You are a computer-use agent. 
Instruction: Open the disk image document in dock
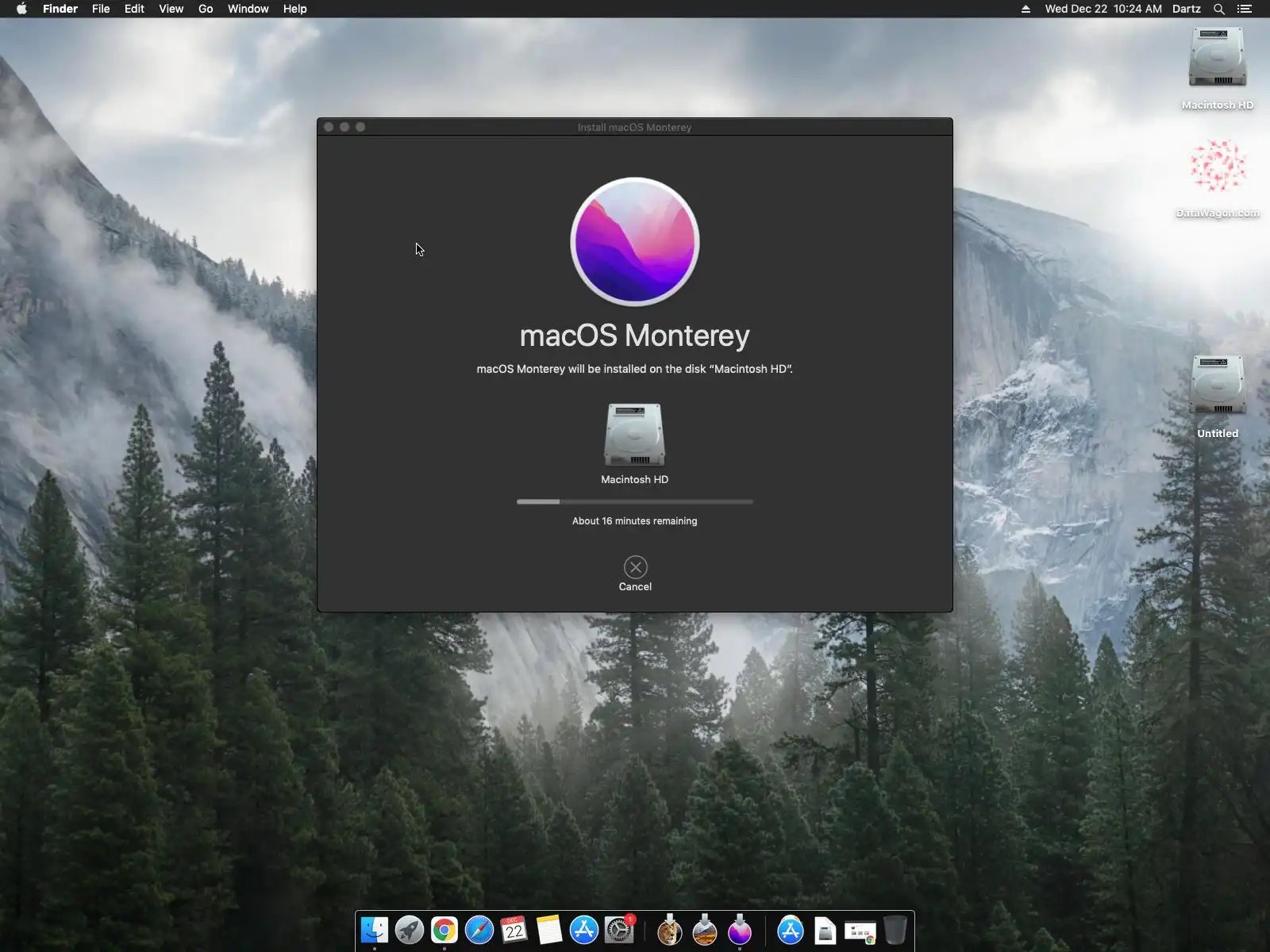(x=825, y=931)
